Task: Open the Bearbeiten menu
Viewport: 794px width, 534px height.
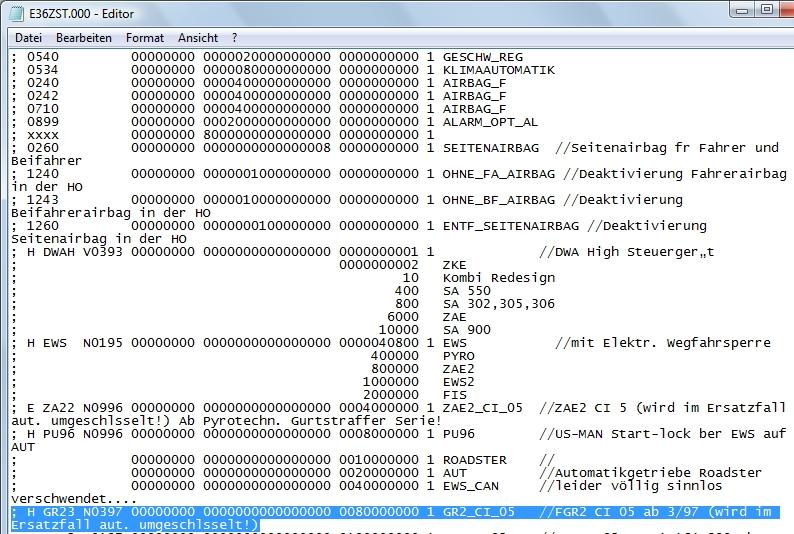Action: 84,37
